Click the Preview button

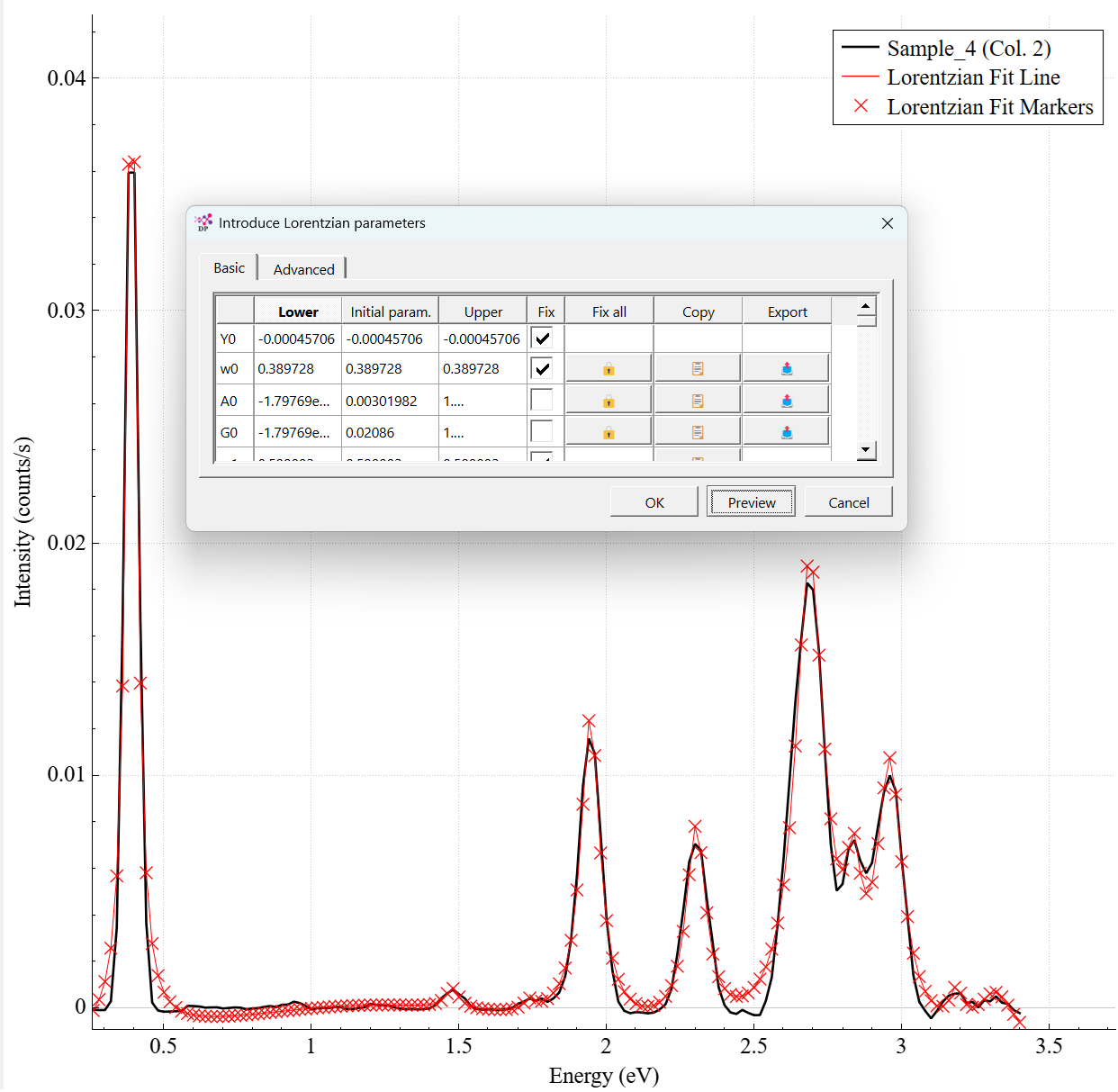click(x=751, y=501)
